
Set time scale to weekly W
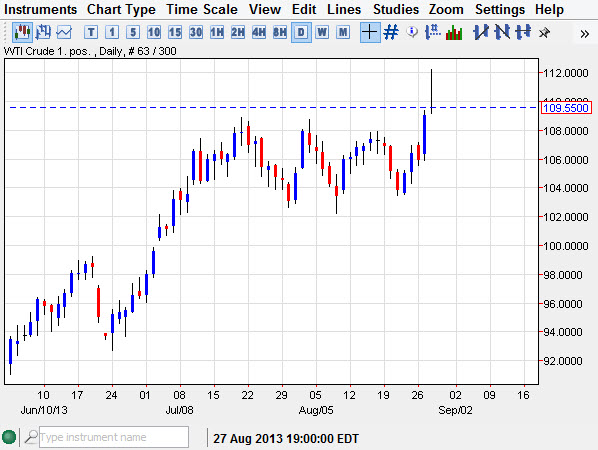(x=322, y=32)
